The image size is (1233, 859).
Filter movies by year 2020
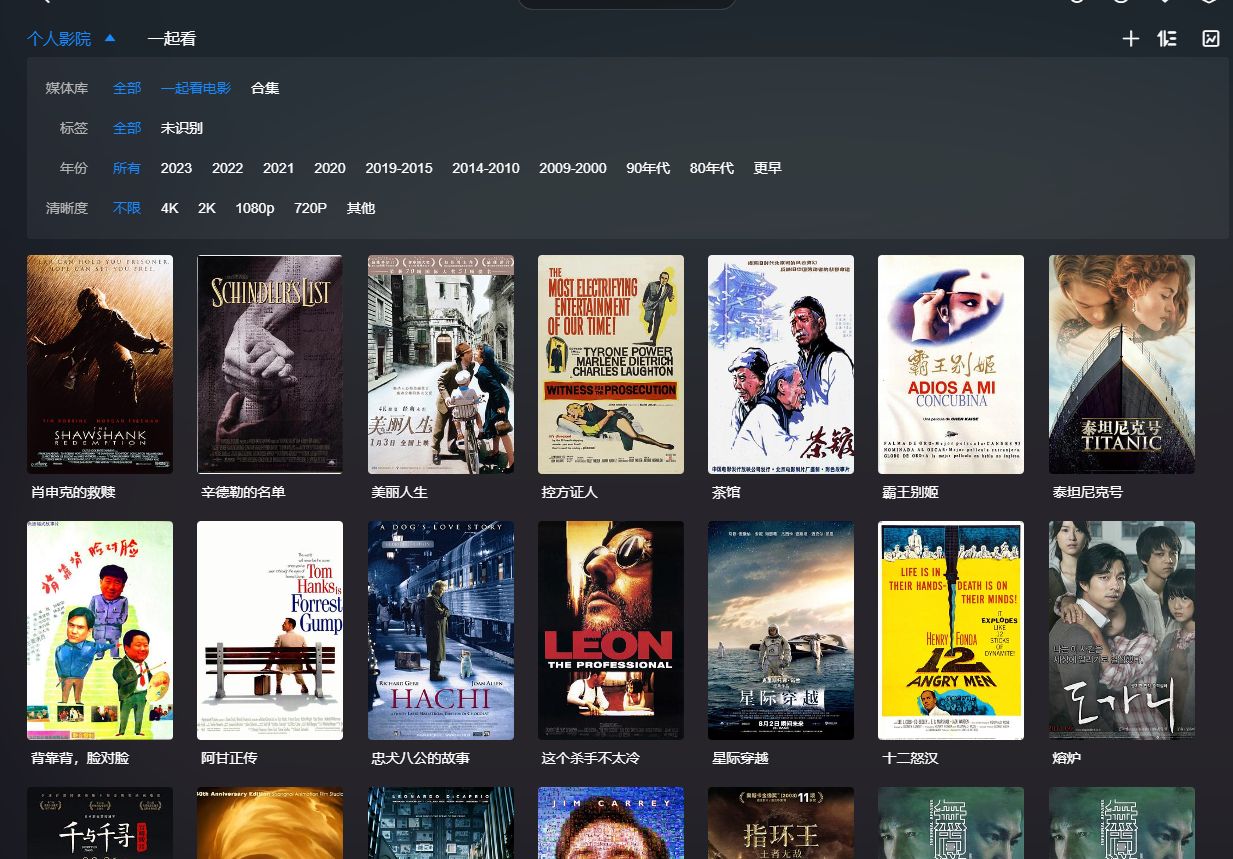click(329, 168)
